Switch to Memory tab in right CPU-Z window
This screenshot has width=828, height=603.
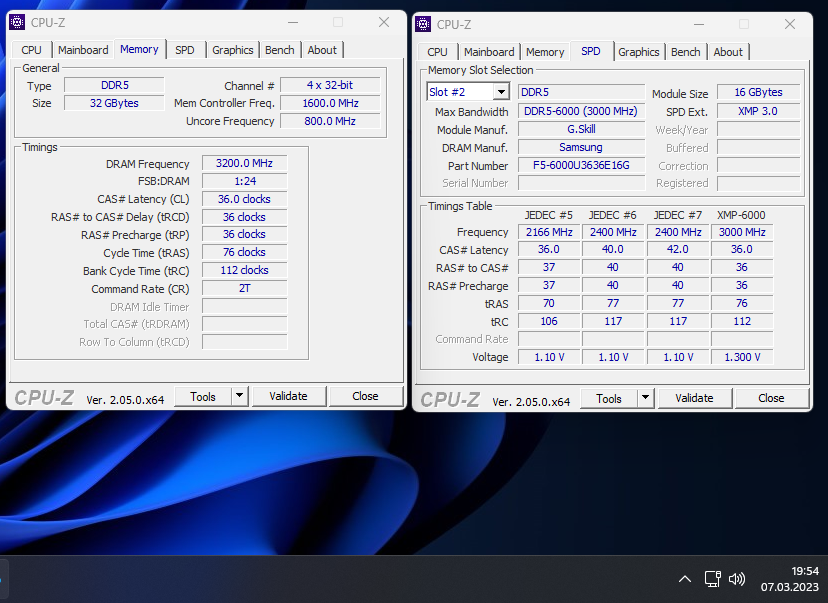[545, 52]
